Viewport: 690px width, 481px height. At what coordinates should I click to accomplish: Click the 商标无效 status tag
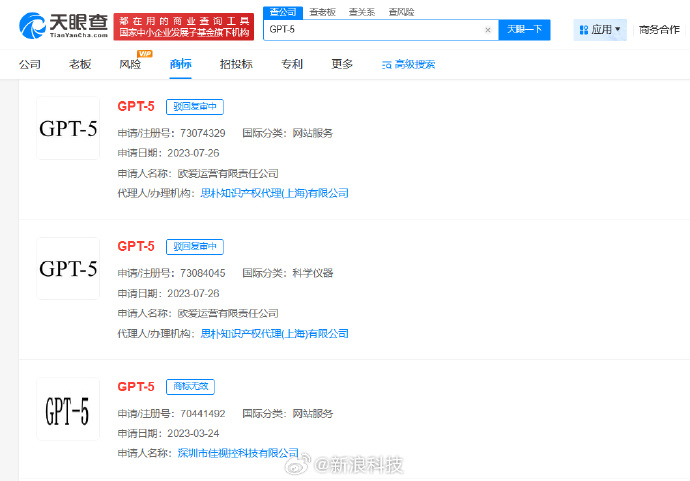(x=191, y=386)
